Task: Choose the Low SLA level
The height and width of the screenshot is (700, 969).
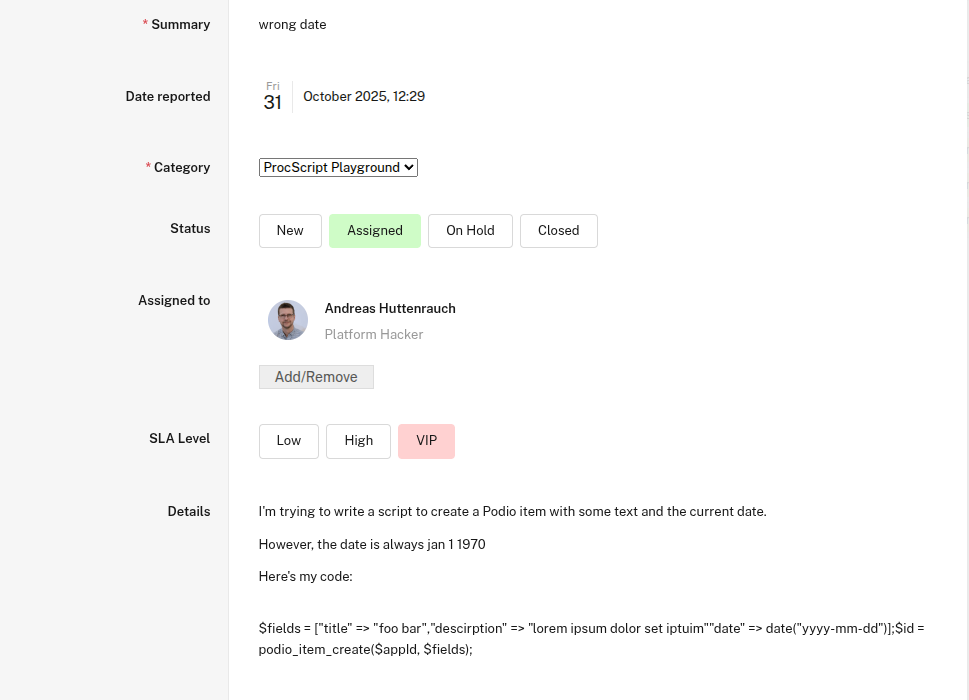Action: [288, 441]
